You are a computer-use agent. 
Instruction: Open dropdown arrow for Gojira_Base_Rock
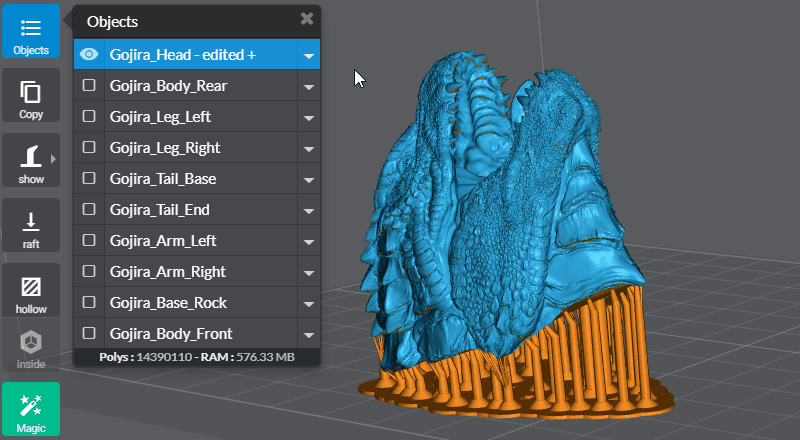(309, 304)
